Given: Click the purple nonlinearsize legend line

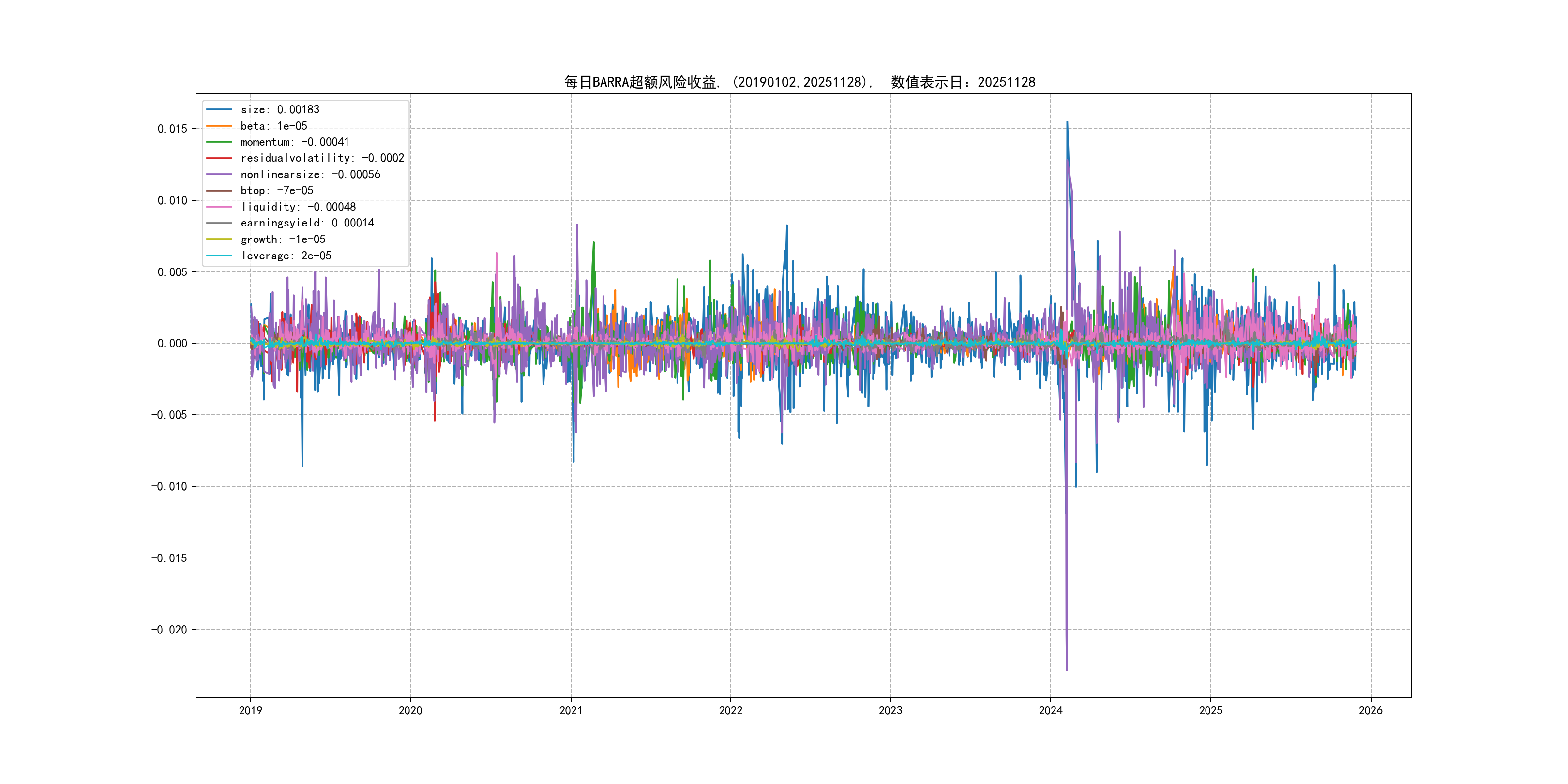Looking at the screenshot, I should pos(219,175).
